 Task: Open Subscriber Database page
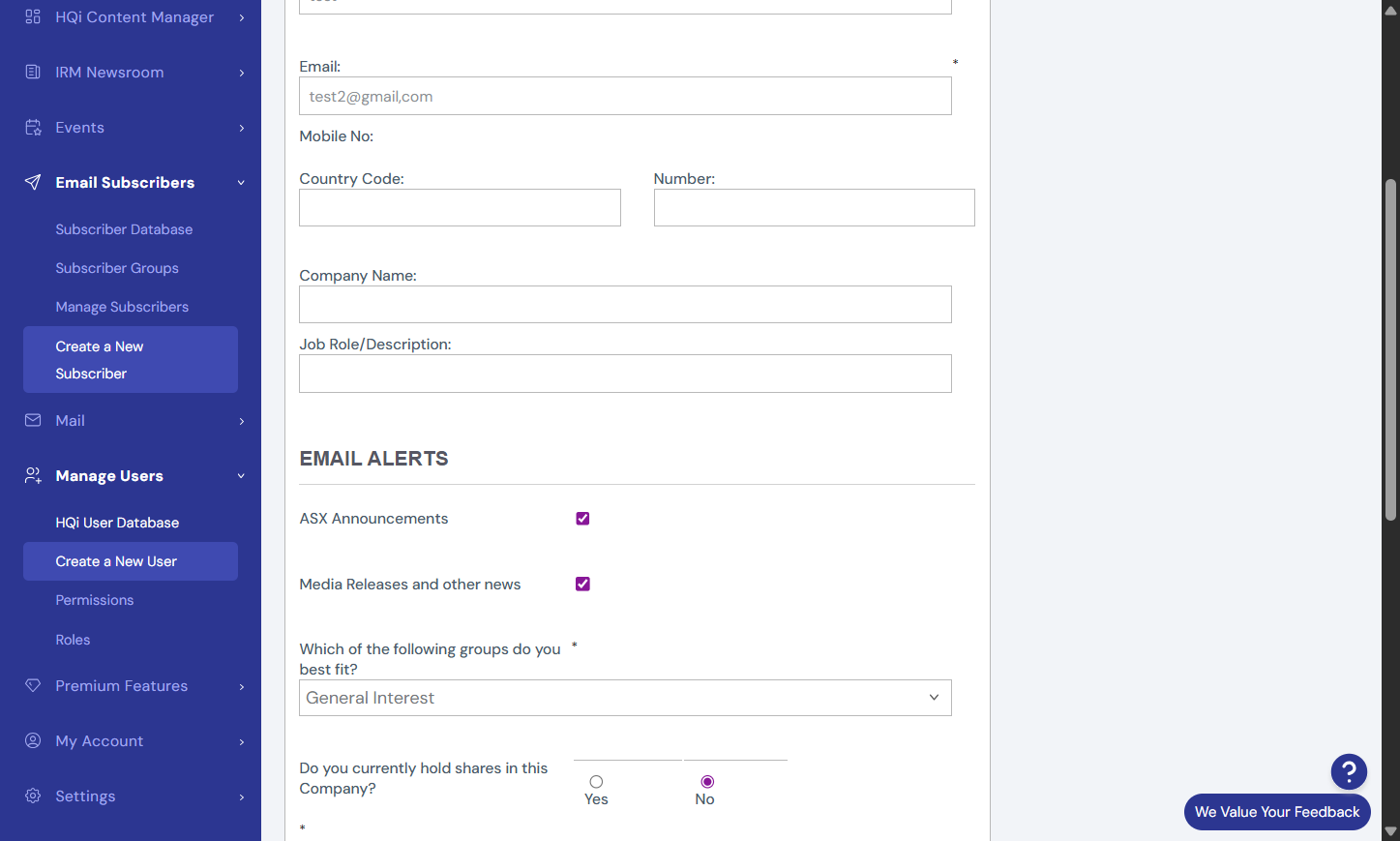tap(124, 229)
